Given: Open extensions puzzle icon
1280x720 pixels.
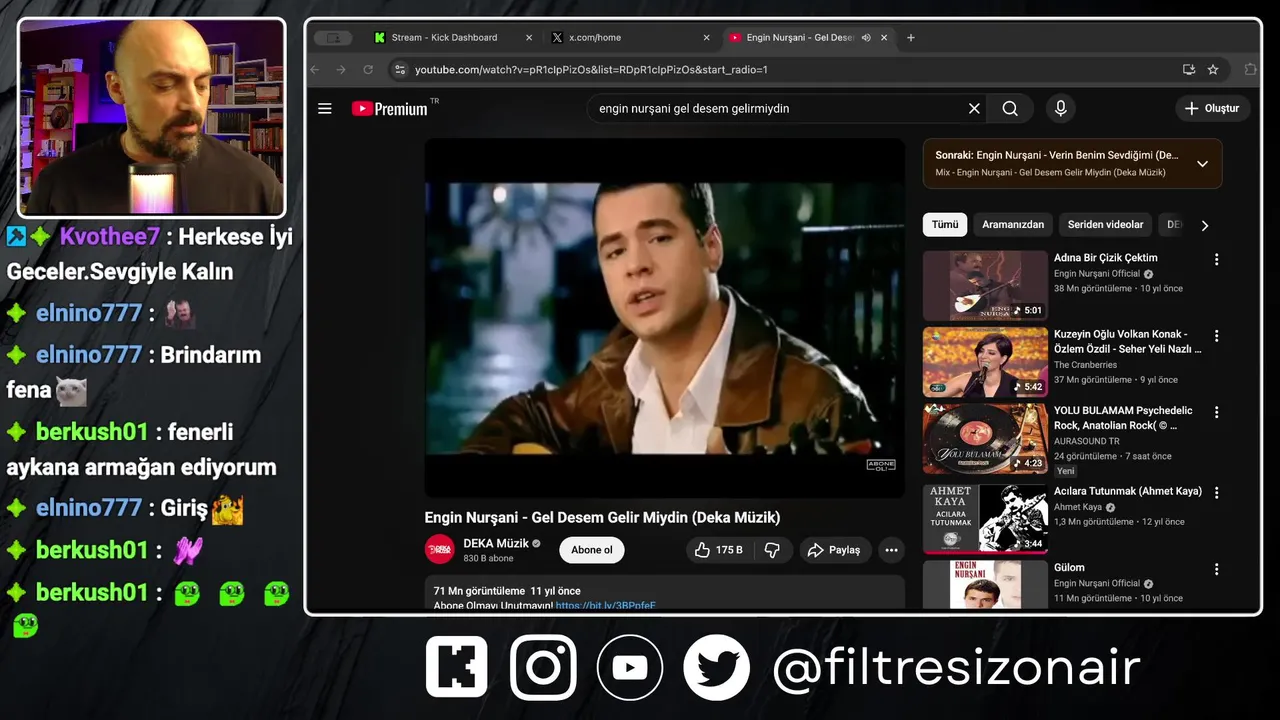Looking at the screenshot, I should tap(1250, 69).
